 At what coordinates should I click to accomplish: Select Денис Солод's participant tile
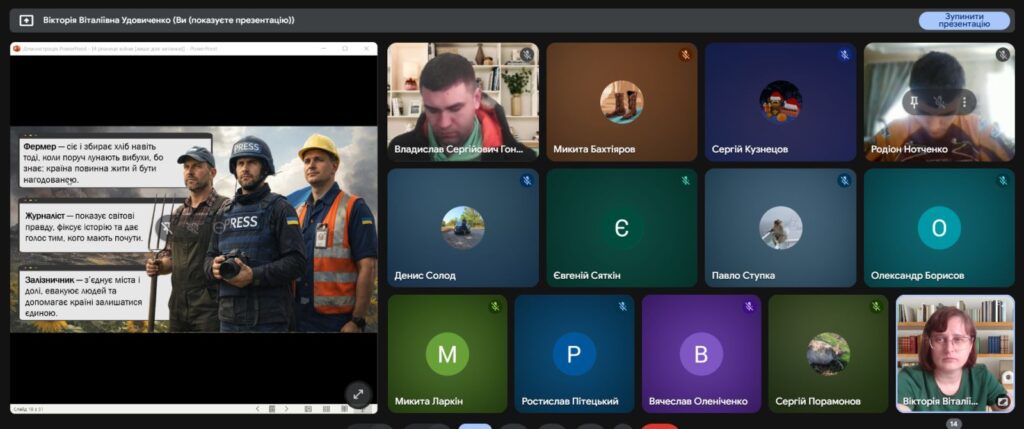[462, 228]
